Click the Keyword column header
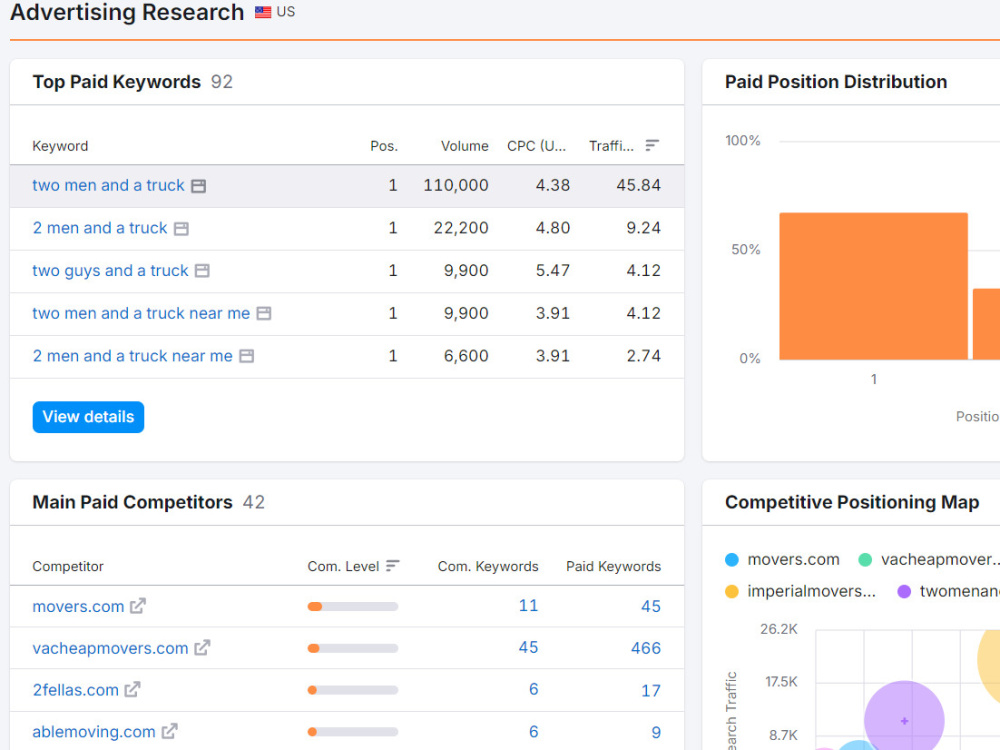This screenshot has width=1000, height=750. coord(60,146)
